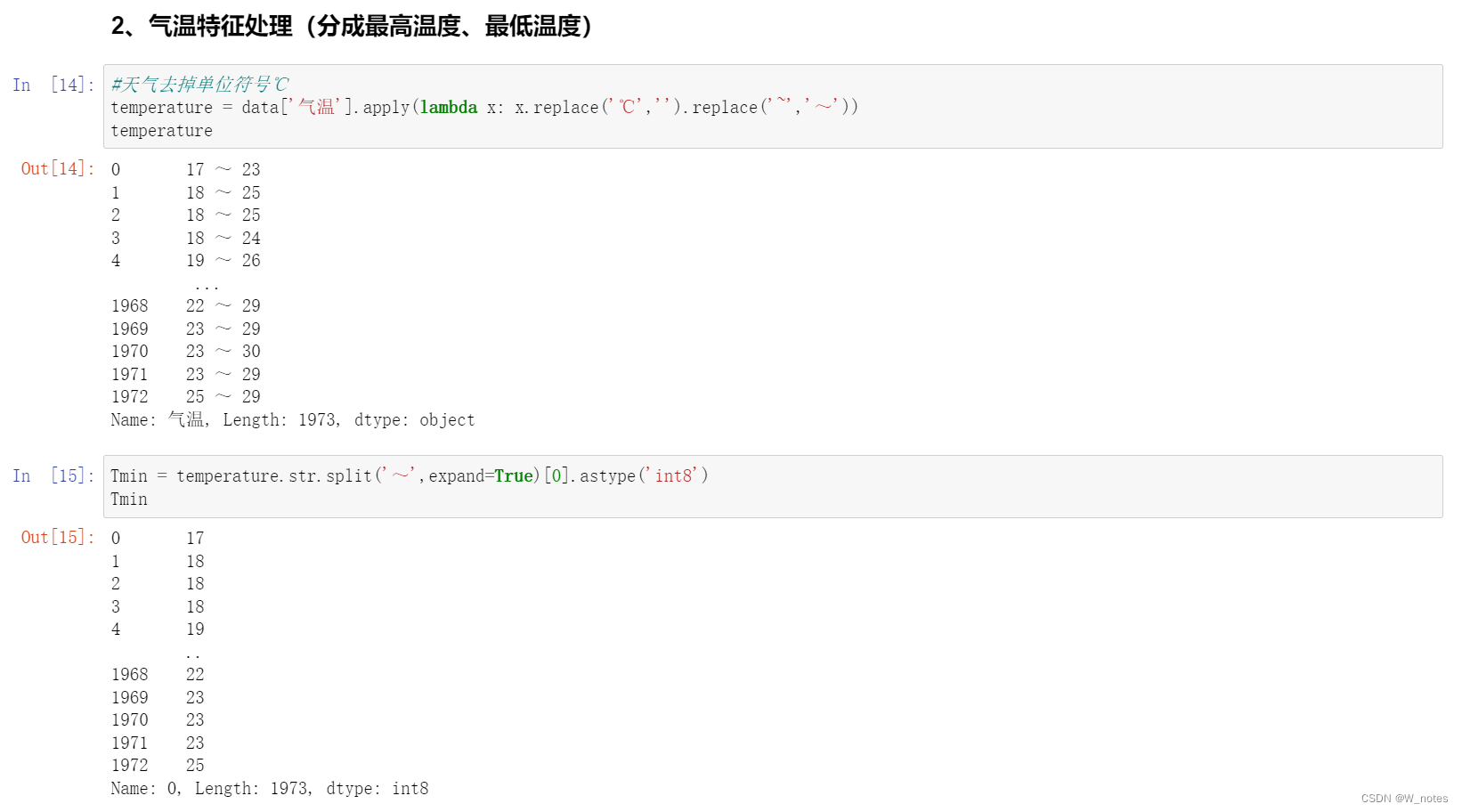The width and height of the screenshot is (1462, 812).
Task: Click the 'Name: 气温, Length: 1973' summary line
Action: click(x=293, y=420)
